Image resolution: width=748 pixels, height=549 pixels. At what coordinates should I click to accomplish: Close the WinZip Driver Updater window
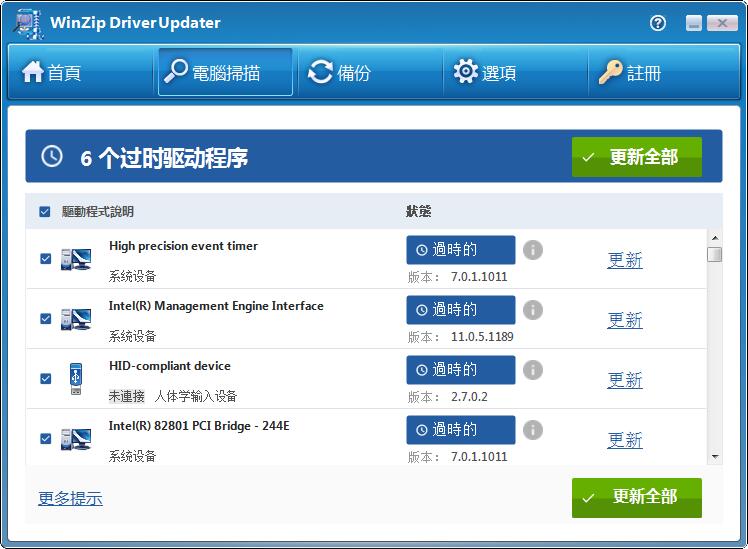[722, 23]
